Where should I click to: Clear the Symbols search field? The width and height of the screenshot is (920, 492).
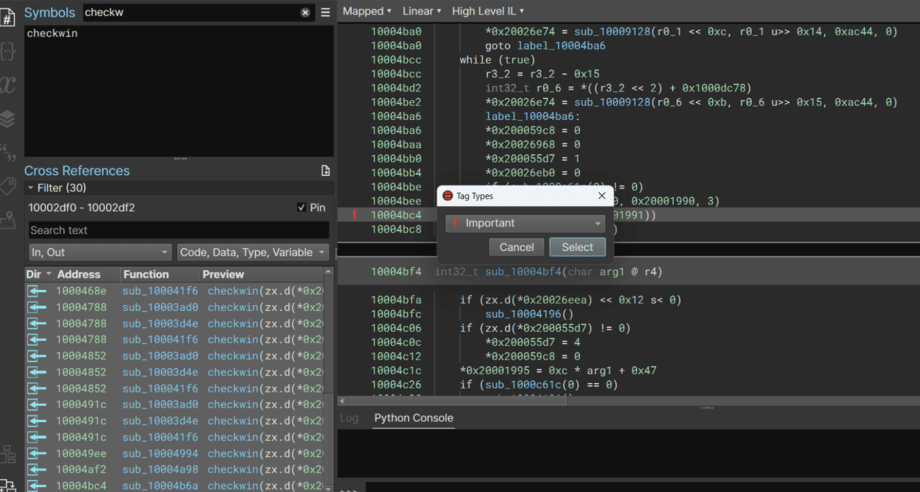click(306, 13)
